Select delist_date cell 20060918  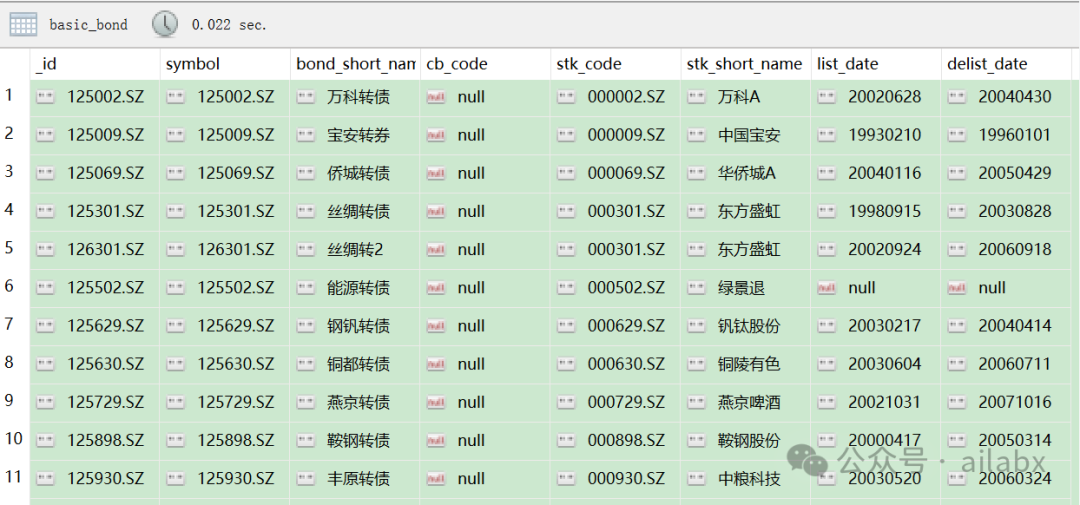[x=1006, y=249]
